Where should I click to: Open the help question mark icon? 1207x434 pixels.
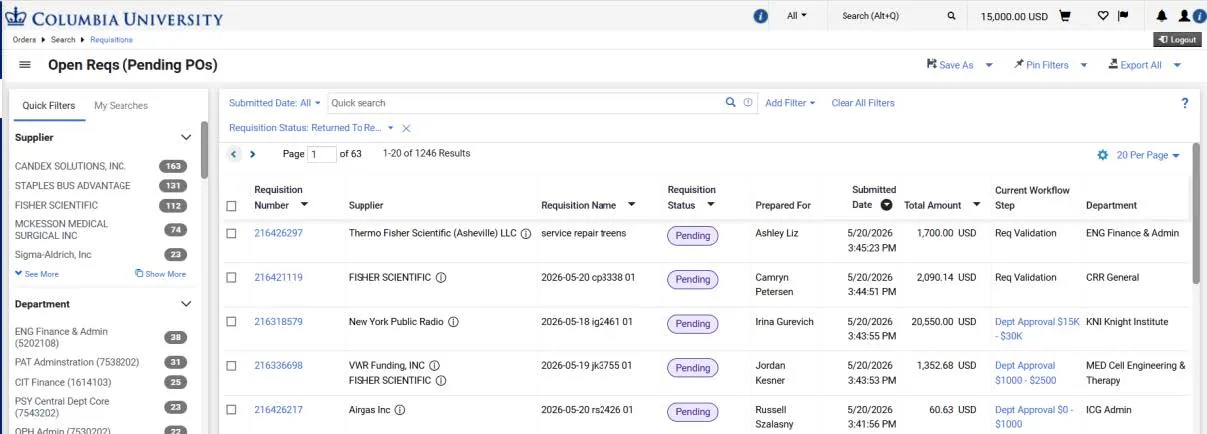1185,103
